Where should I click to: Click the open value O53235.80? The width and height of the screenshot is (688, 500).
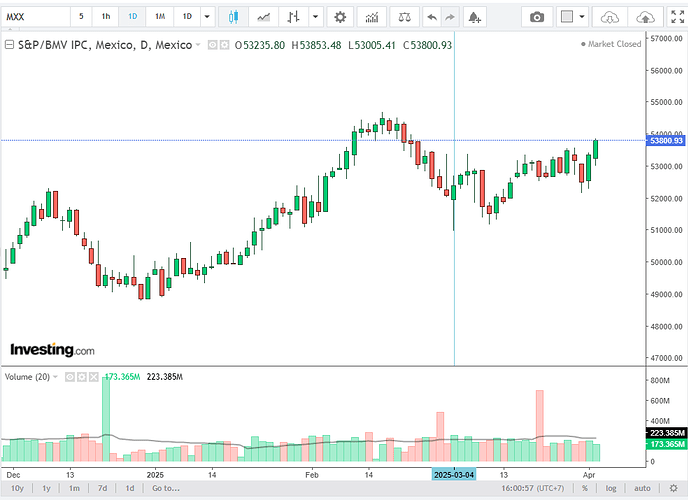click(x=260, y=45)
